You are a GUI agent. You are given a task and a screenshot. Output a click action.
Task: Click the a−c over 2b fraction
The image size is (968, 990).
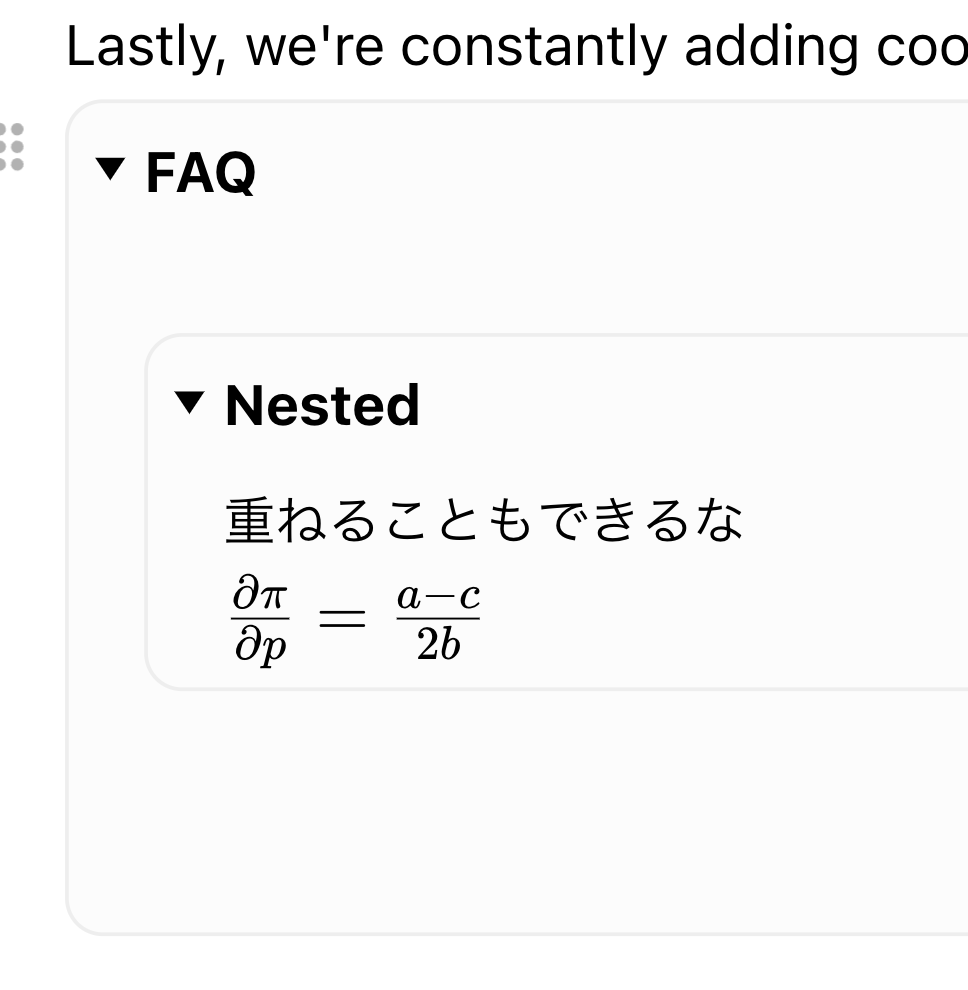pos(438,620)
